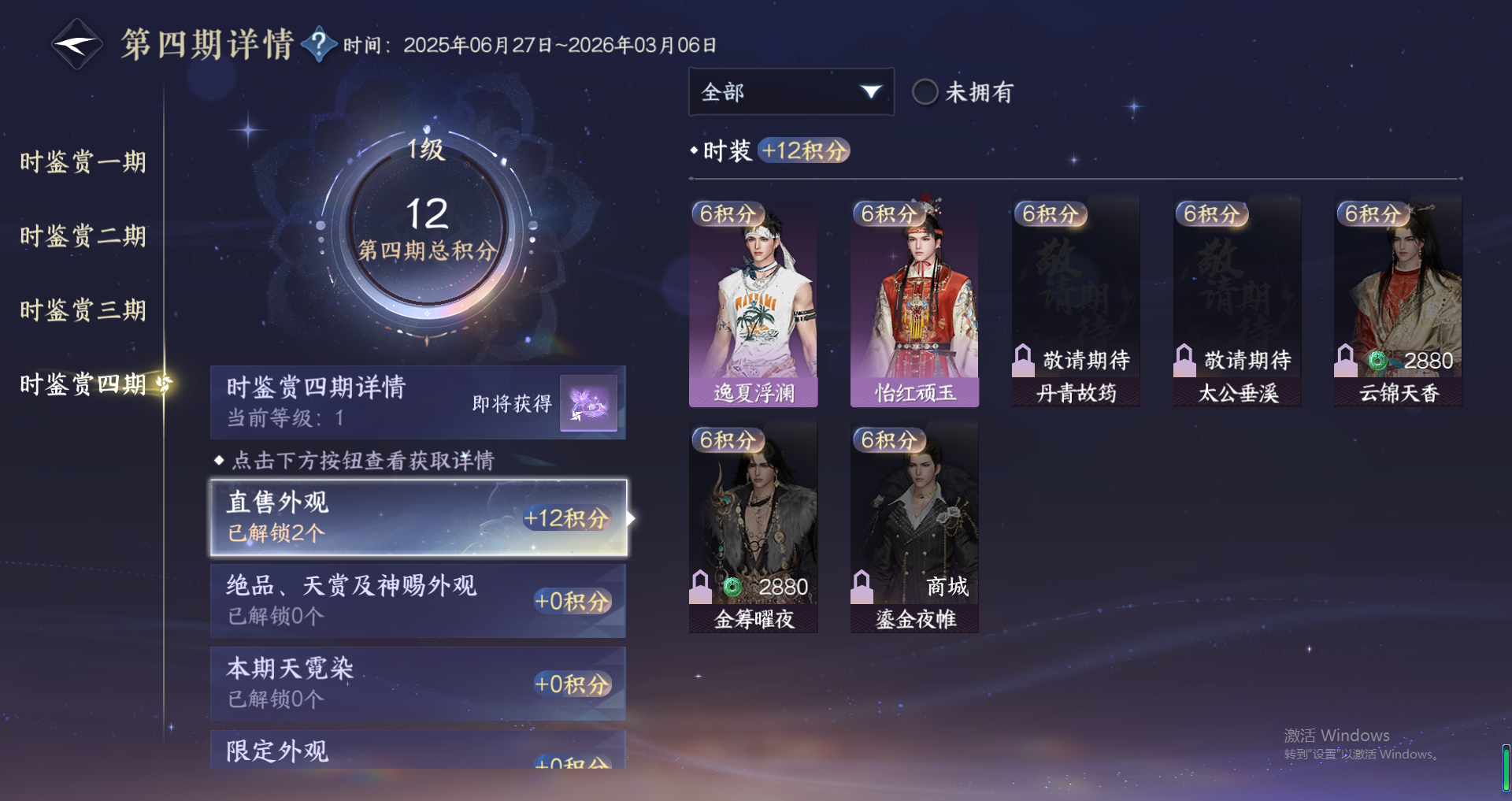Image resolution: width=1512 pixels, height=801 pixels.
Task: Open the 逸夏浮澜 outfit thumbnail
Action: point(754,301)
